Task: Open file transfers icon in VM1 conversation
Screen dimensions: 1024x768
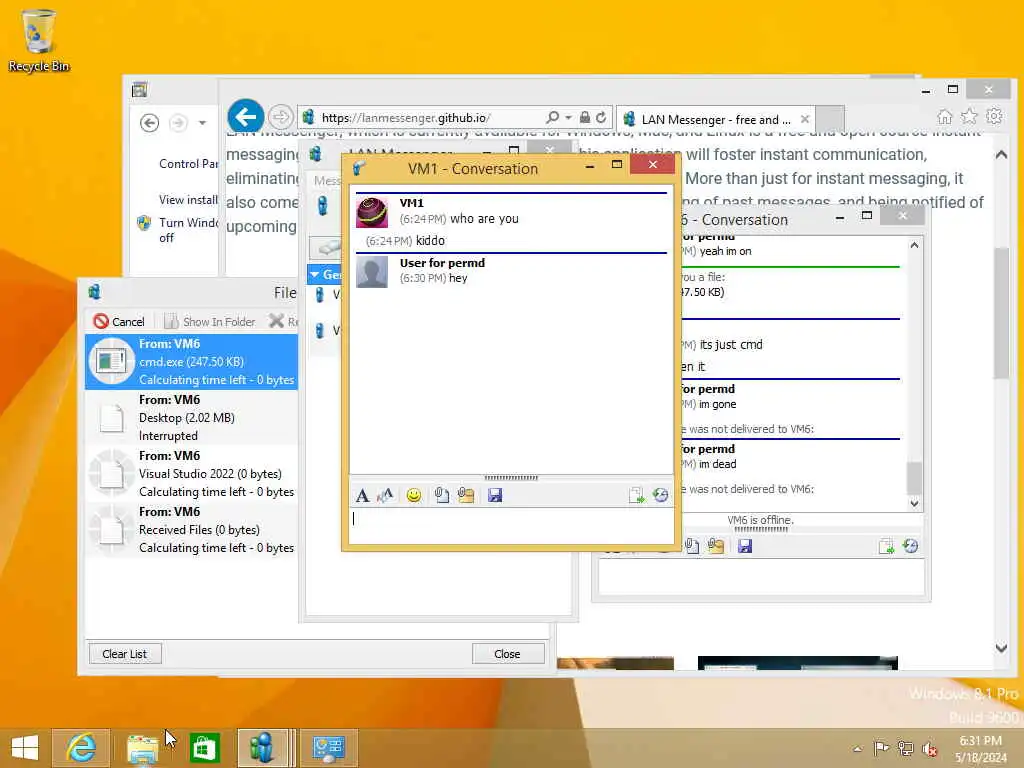Action: (x=636, y=496)
